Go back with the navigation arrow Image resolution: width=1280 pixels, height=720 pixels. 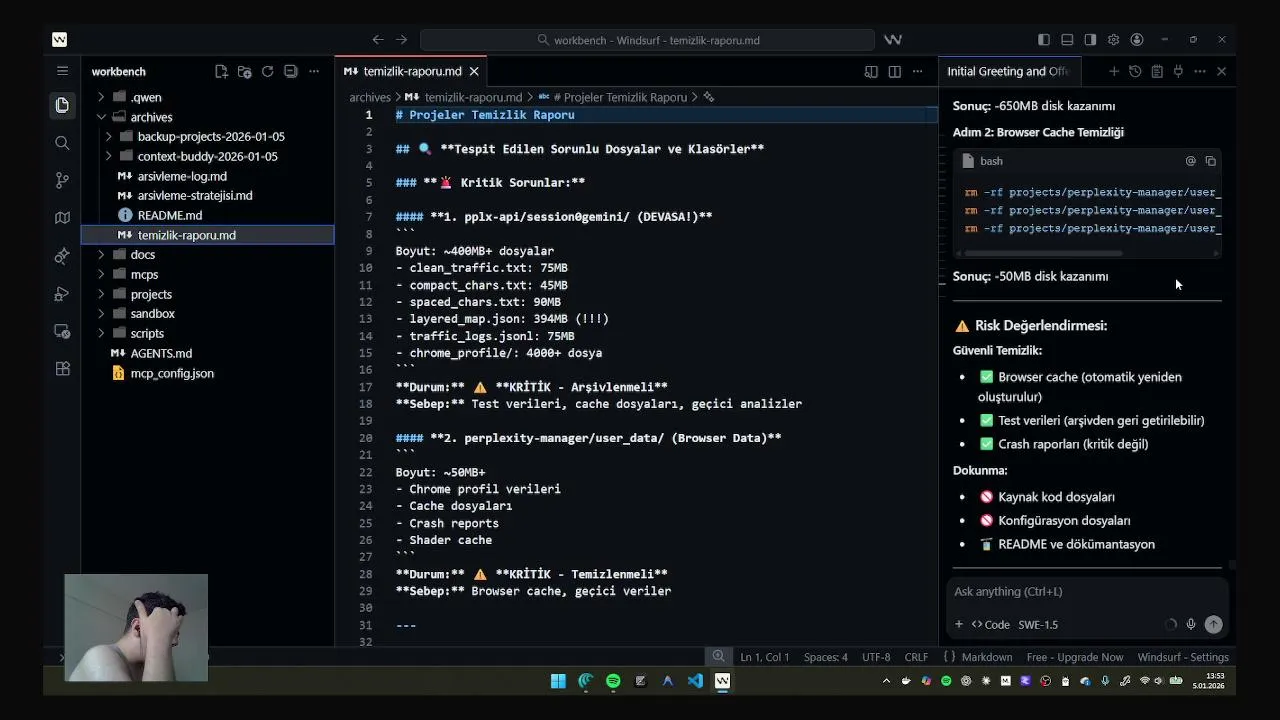click(377, 39)
